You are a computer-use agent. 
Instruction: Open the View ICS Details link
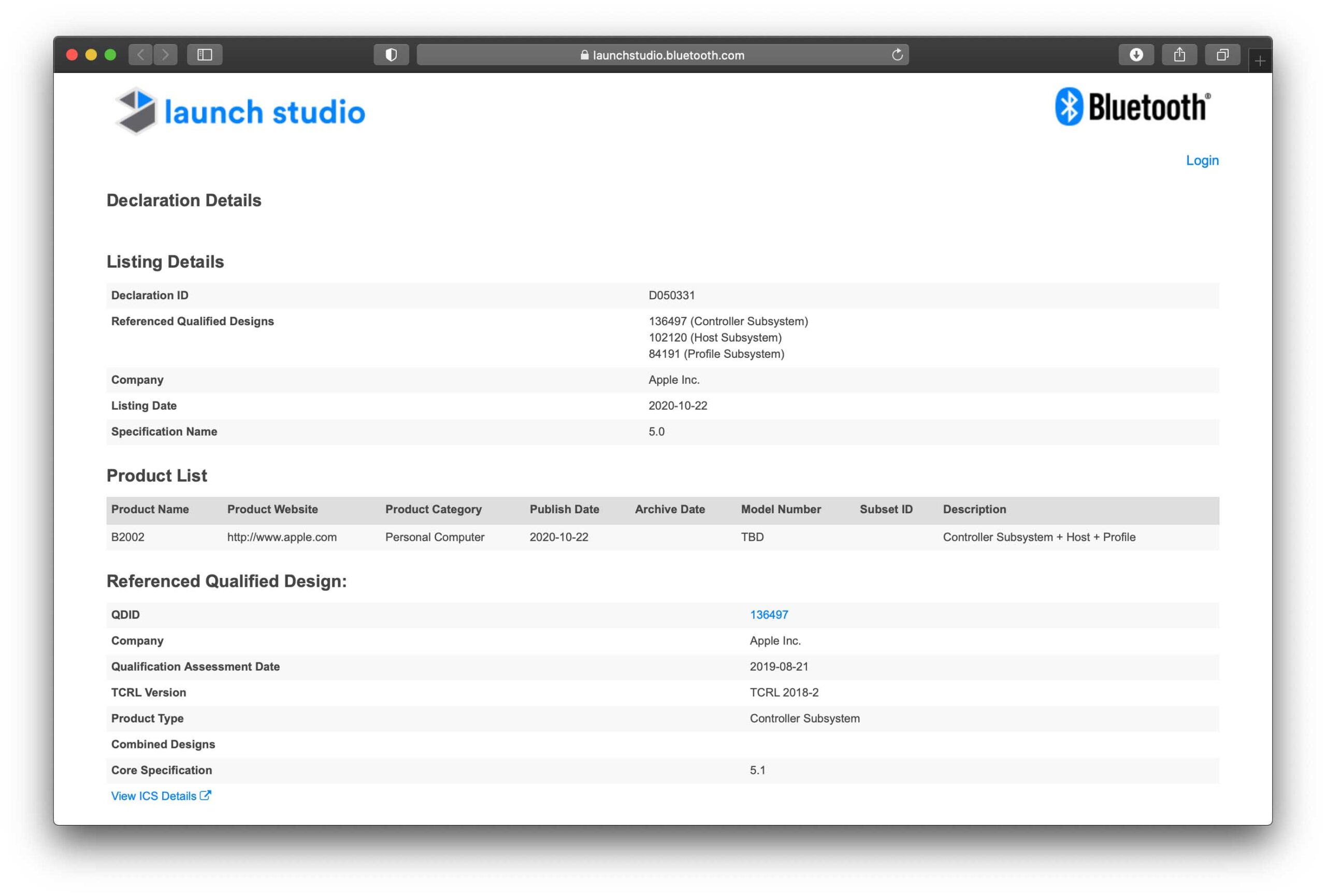pos(153,796)
